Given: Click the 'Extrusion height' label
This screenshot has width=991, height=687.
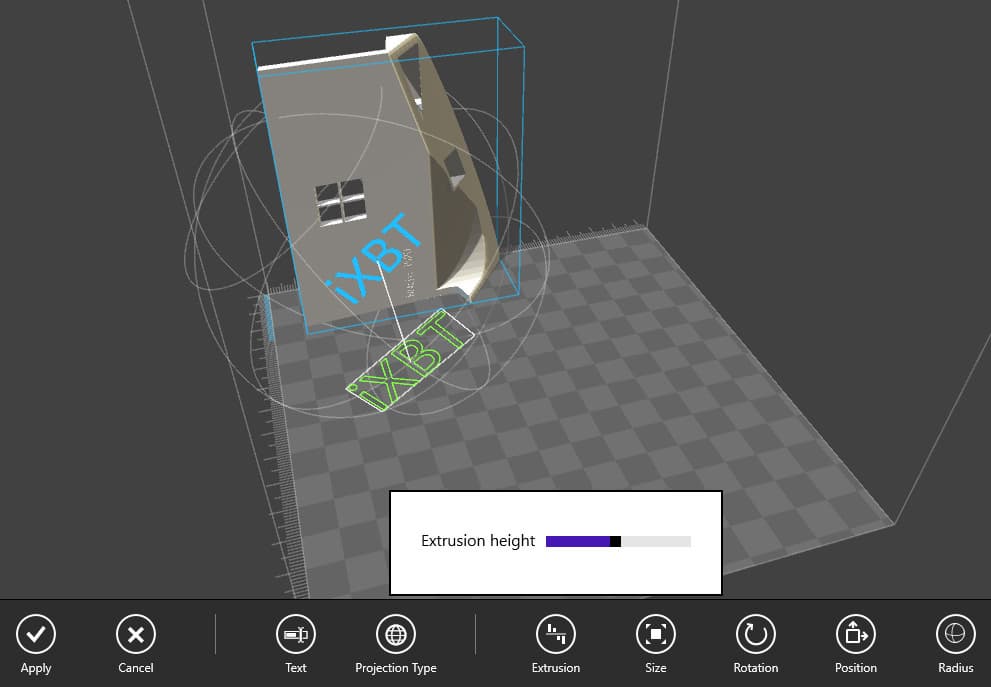Looking at the screenshot, I should tap(478, 541).
